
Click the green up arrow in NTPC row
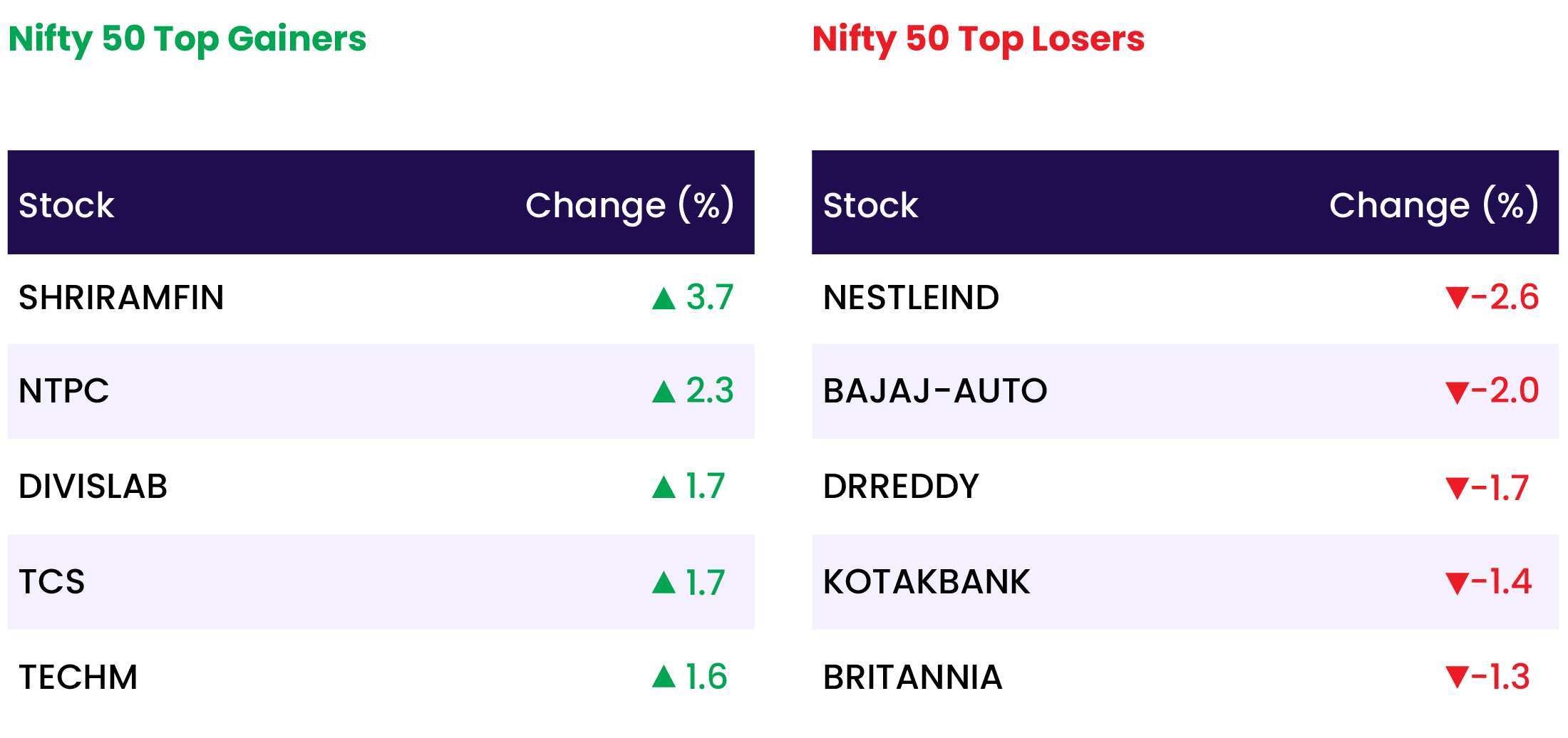click(x=664, y=392)
